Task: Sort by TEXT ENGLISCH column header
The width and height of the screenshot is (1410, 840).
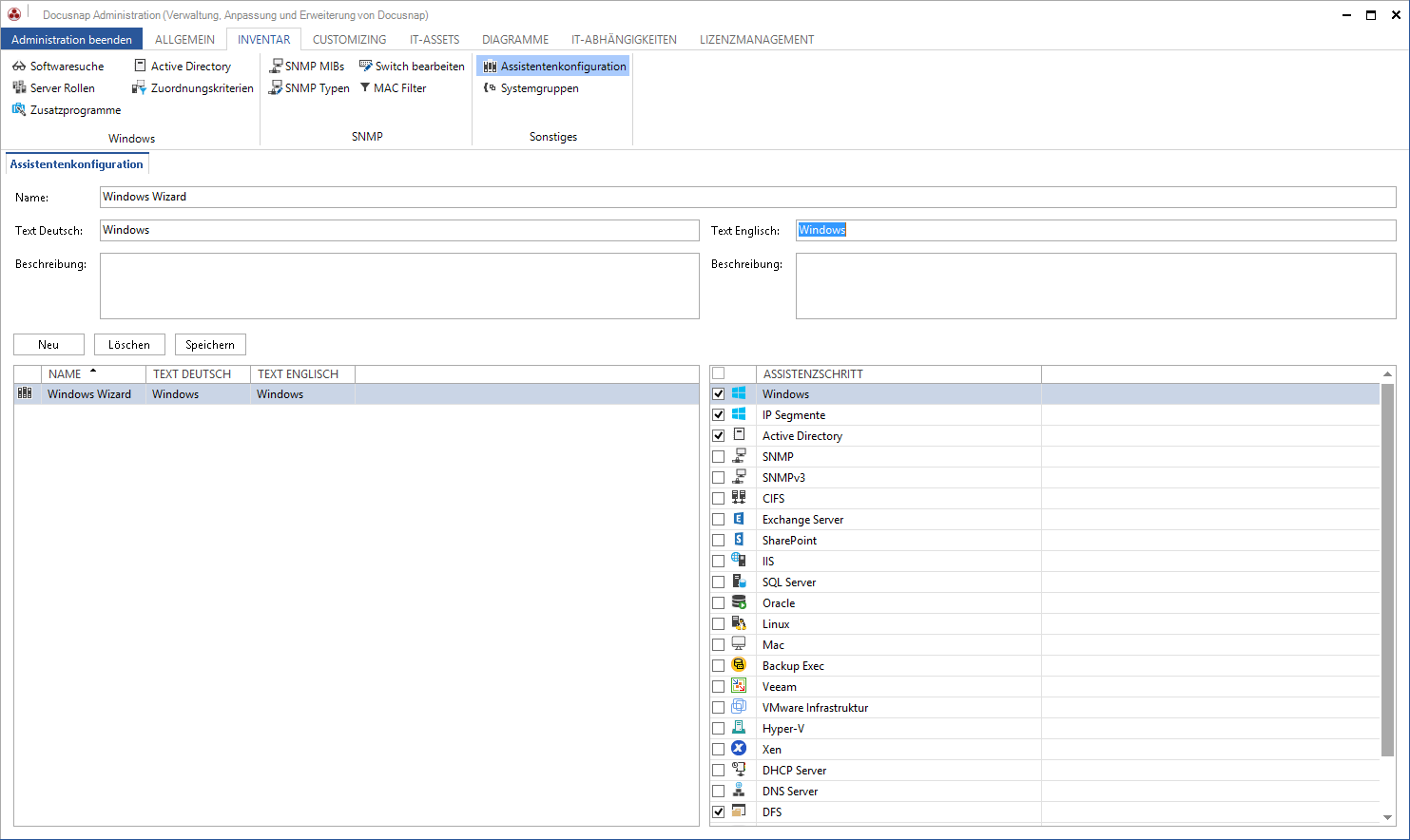Action: [302, 374]
